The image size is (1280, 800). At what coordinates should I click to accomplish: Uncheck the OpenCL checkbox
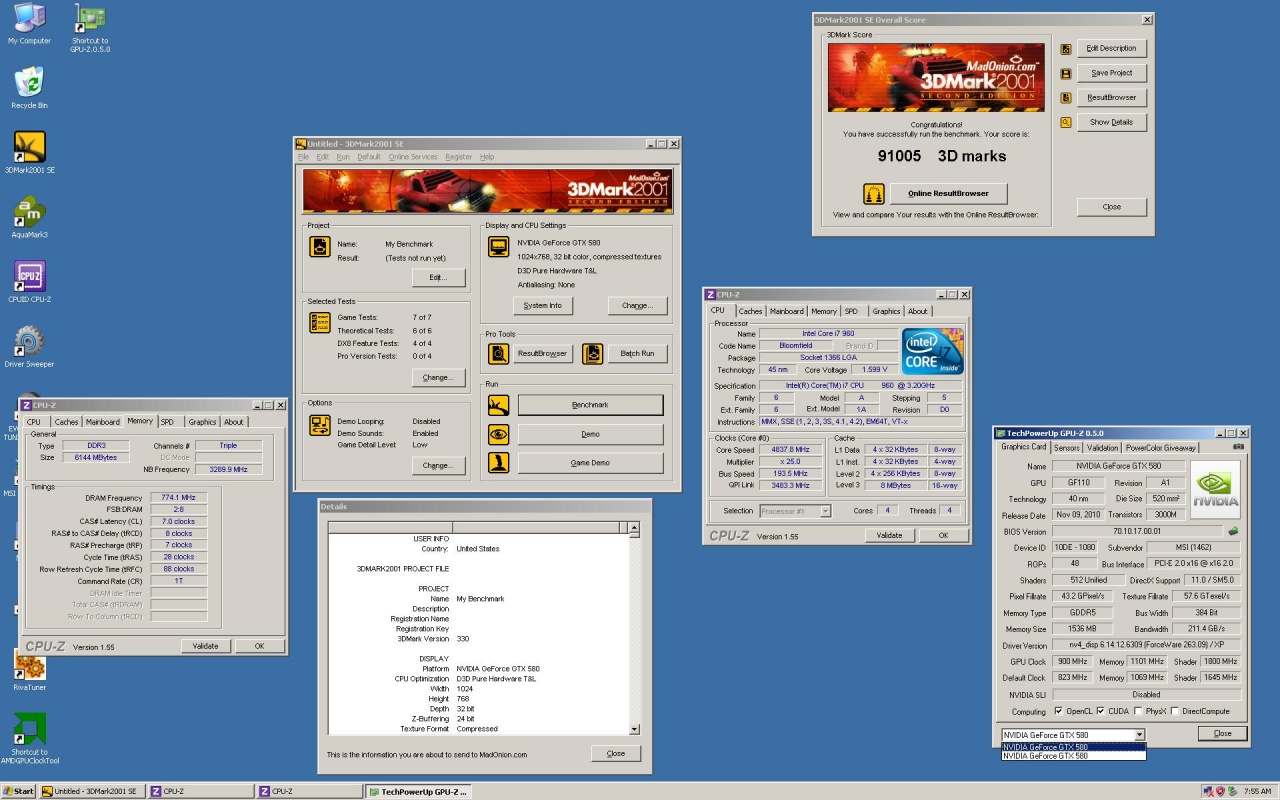(x=1058, y=711)
